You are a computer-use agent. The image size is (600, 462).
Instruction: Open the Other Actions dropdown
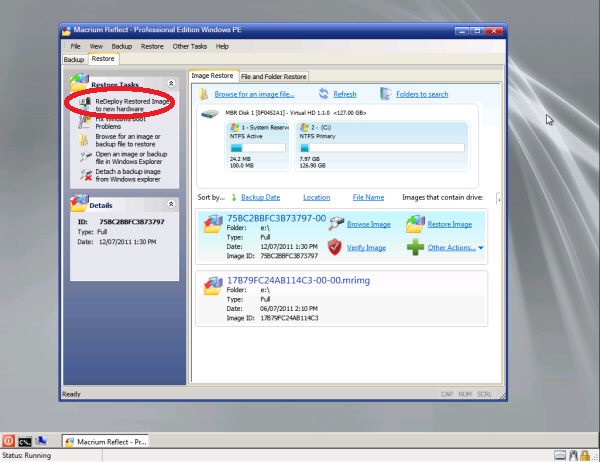[455, 248]
